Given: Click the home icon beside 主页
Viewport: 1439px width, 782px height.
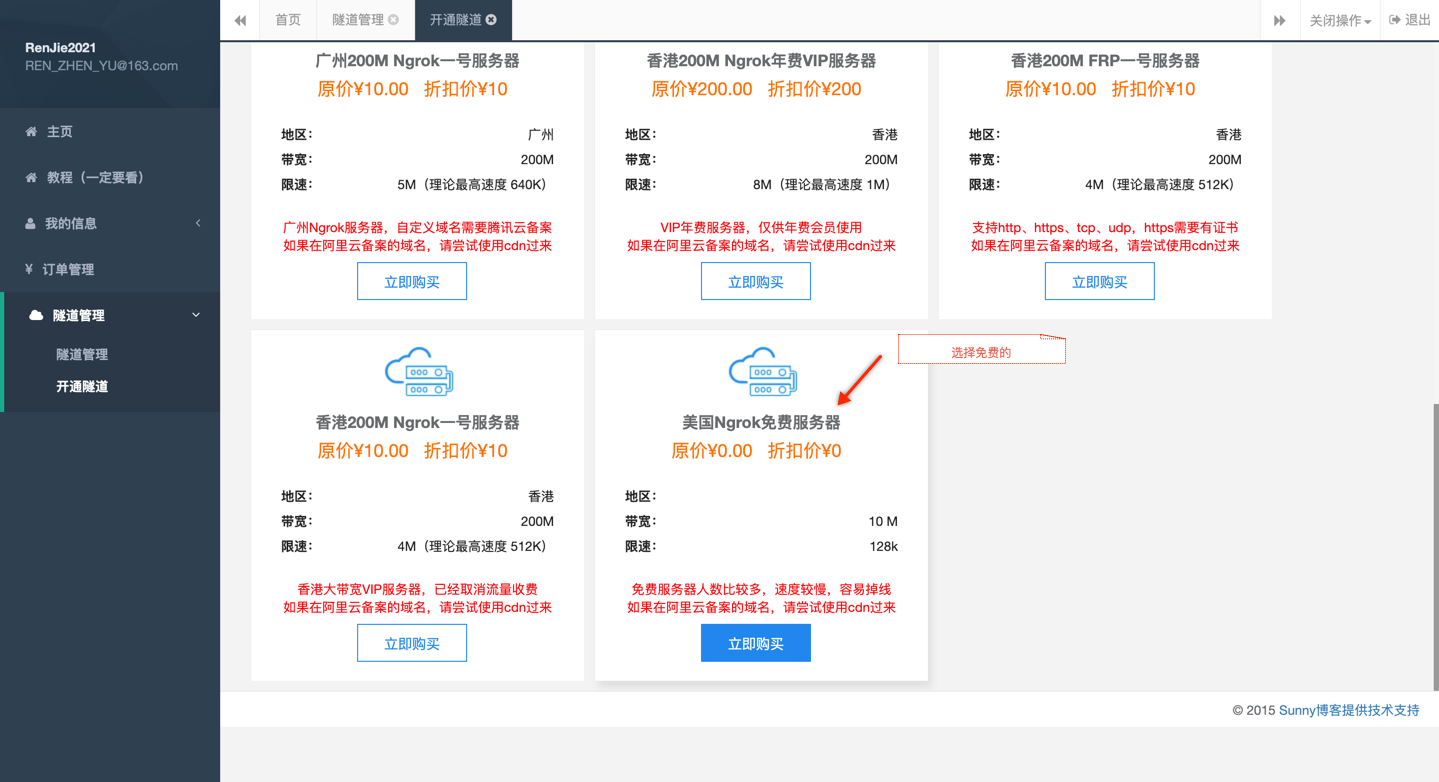Looking at the screenshot, I should click(x=31, y=132).
